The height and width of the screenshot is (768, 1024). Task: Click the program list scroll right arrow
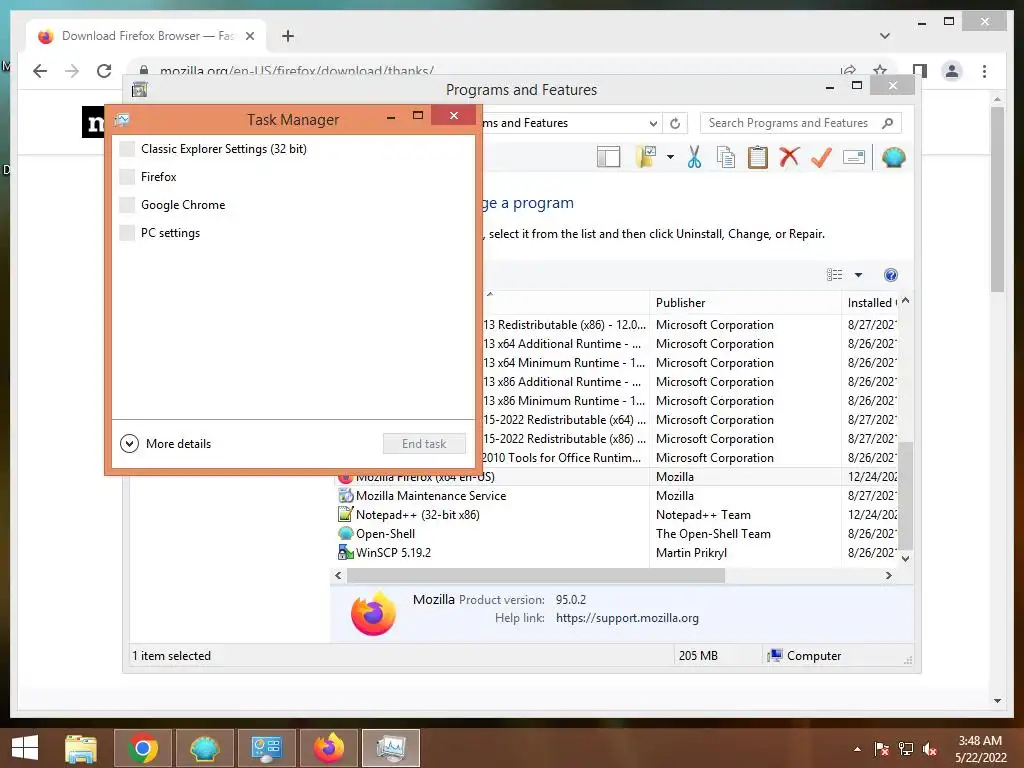pos(888,575)
